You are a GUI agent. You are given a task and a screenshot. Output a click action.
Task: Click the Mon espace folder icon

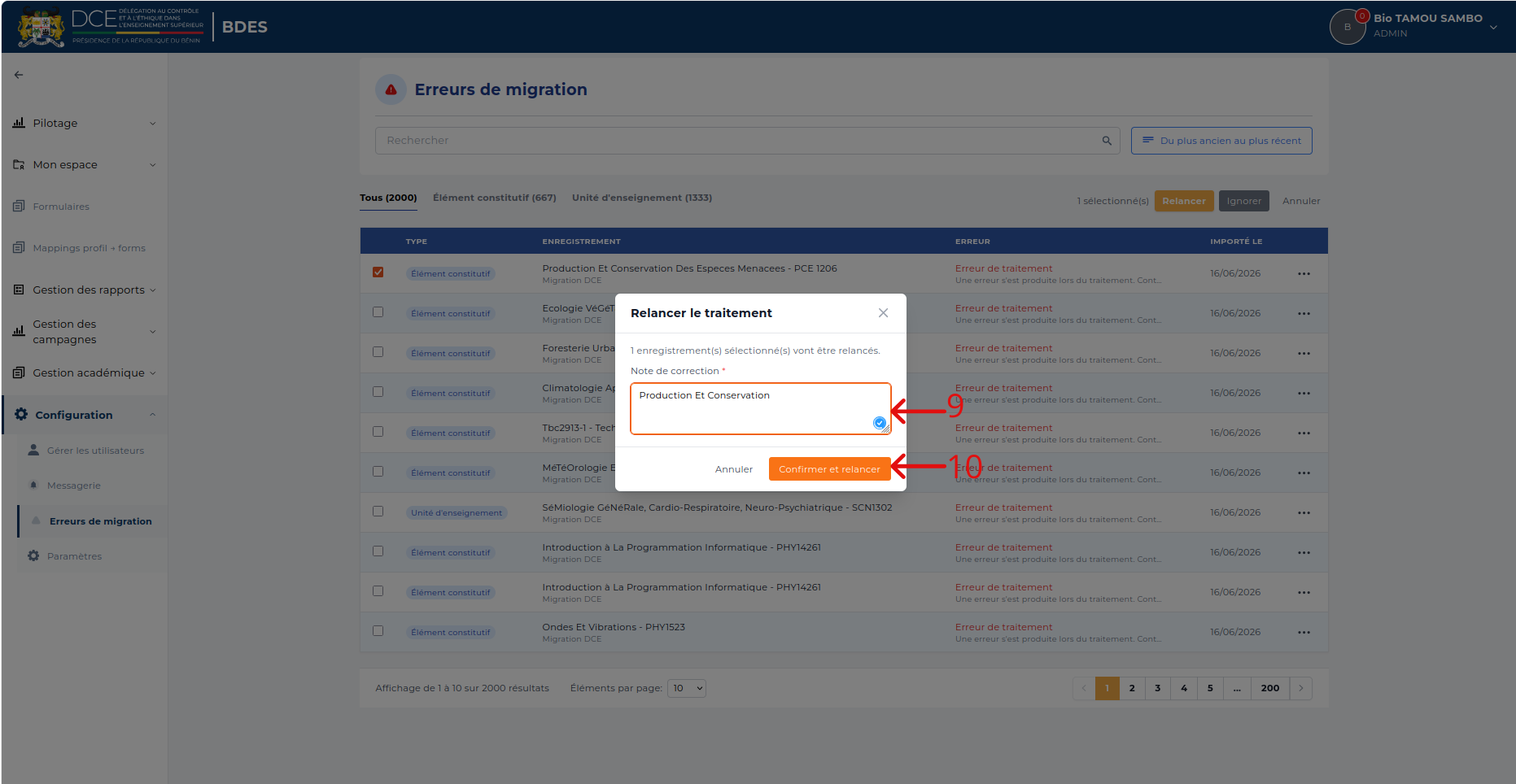[19, 164]
